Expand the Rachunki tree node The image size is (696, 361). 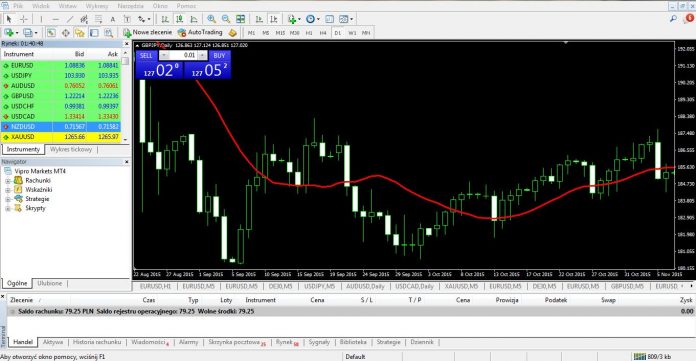pyautogui.click(x=8, y=181)
